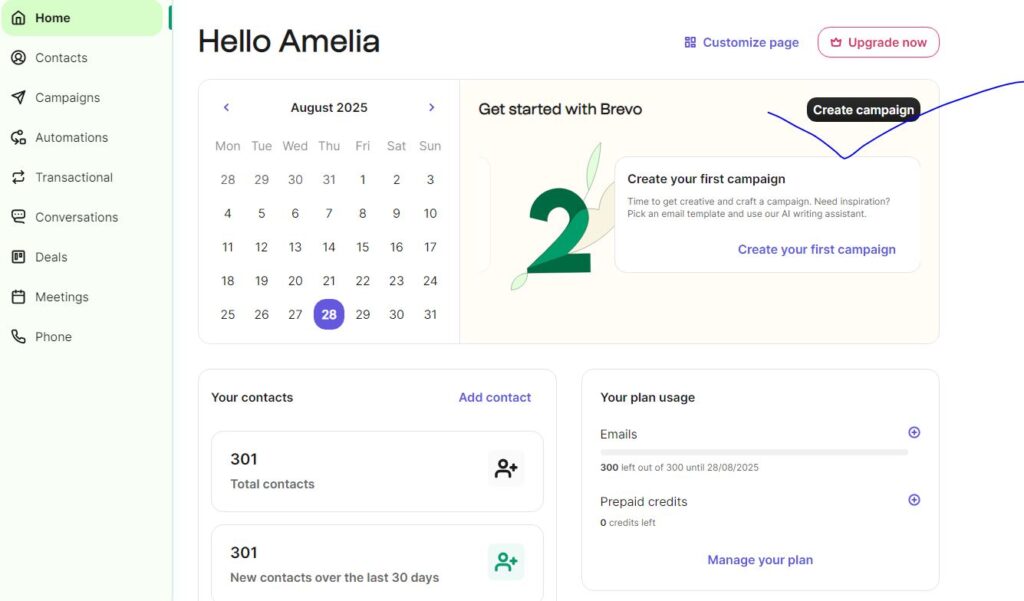Select August 15 on the calendar
Screen dimensions: 1024x601
(362, 247)
